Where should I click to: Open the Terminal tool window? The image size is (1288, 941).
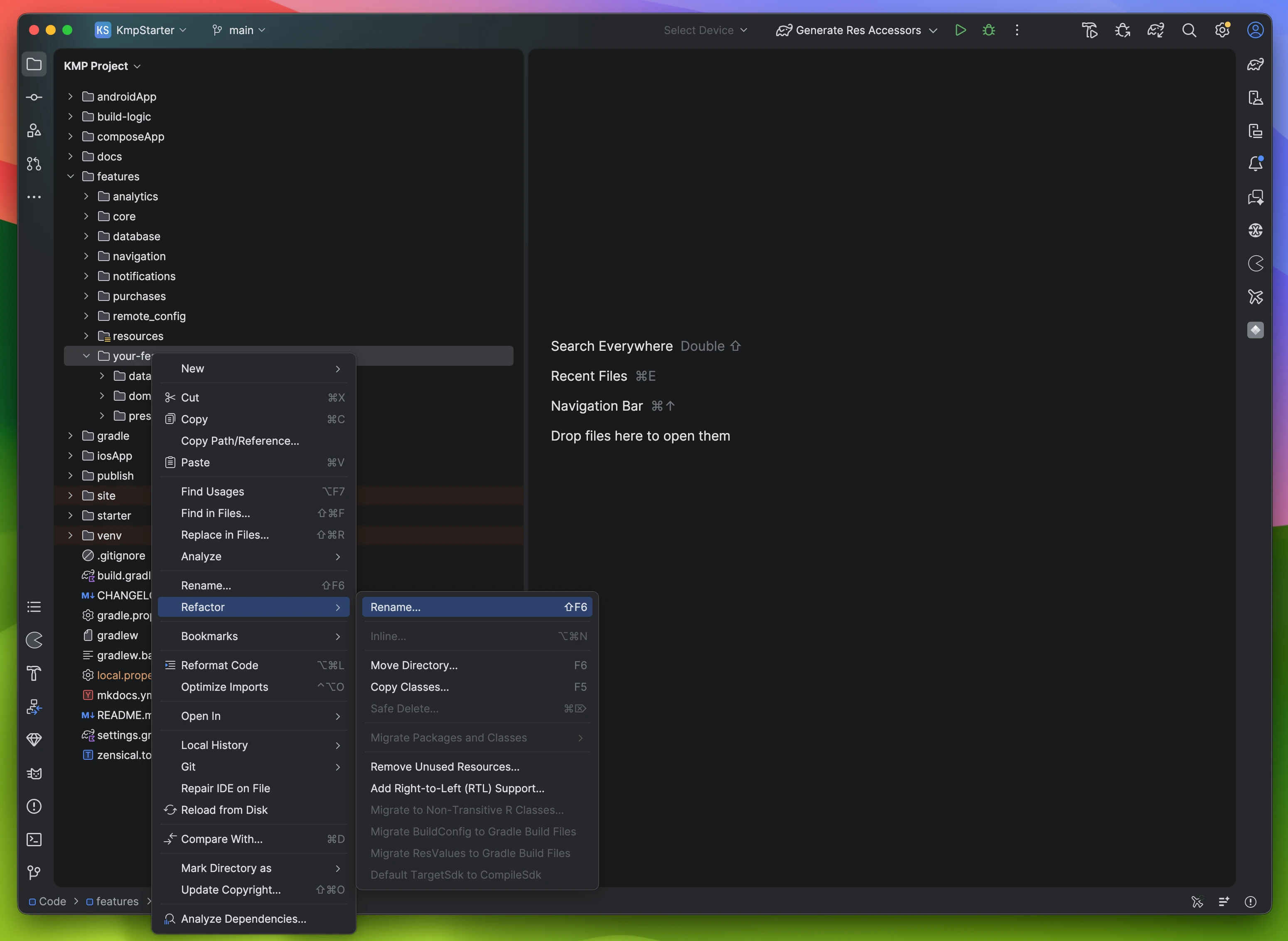point(34,840)
